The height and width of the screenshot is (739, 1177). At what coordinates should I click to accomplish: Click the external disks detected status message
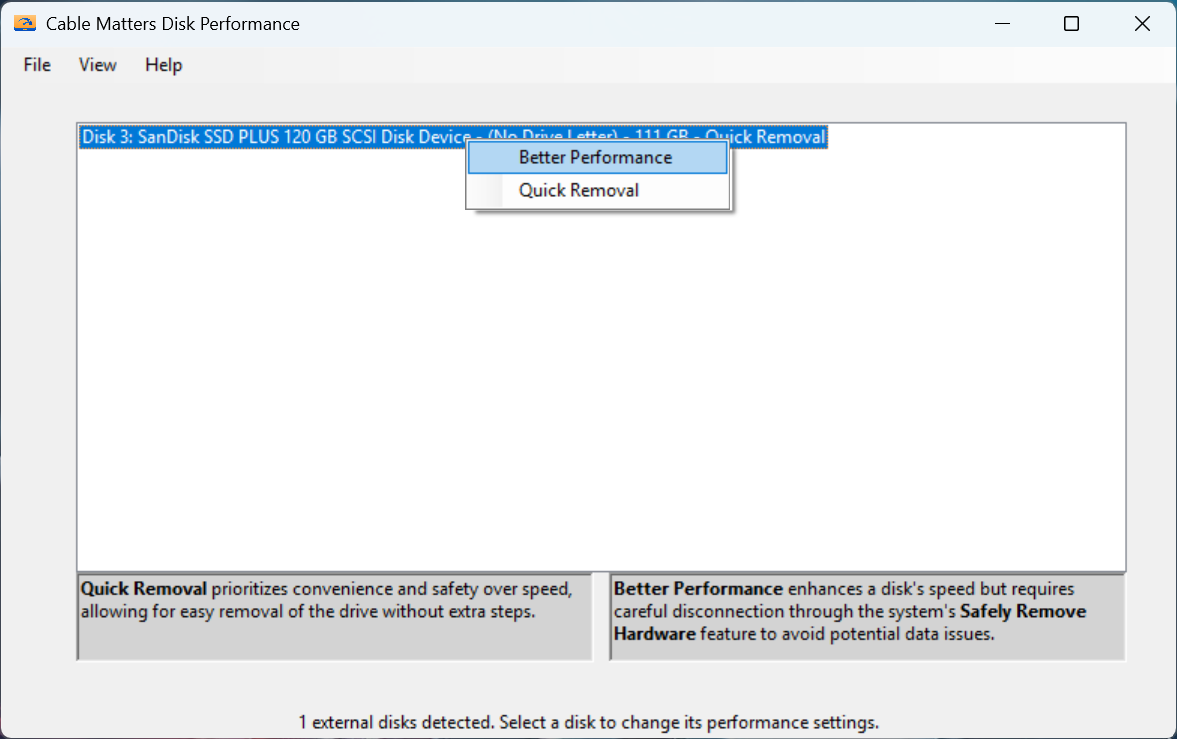(x=588, y=722)
